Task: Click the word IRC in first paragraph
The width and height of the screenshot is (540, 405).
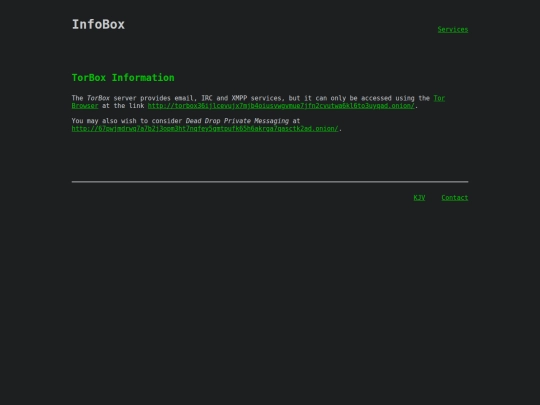Action: (x=207, y=98)
